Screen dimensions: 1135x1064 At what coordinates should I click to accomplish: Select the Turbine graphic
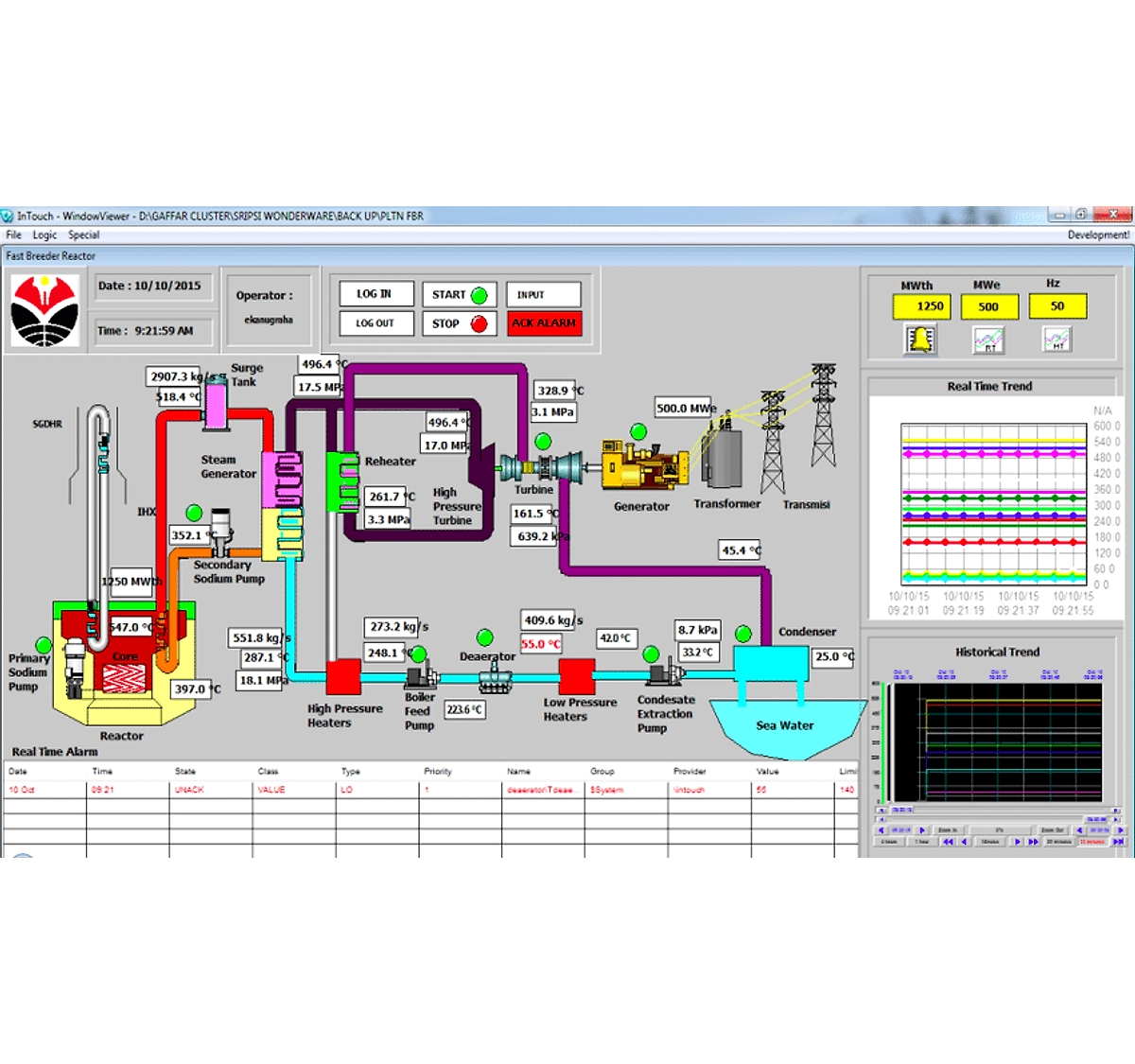coord(541,465)
